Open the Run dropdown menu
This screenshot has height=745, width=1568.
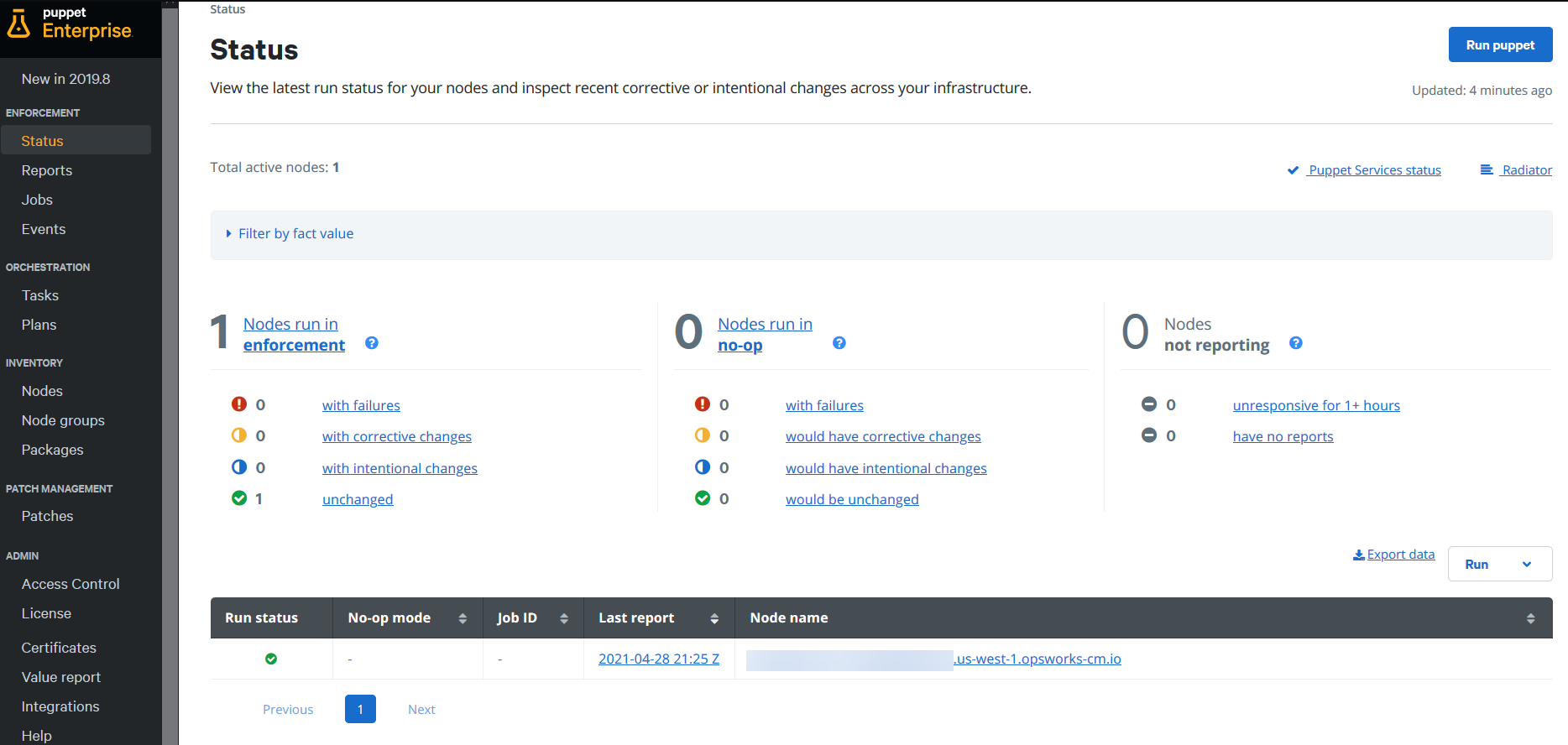pos(1500,564)
